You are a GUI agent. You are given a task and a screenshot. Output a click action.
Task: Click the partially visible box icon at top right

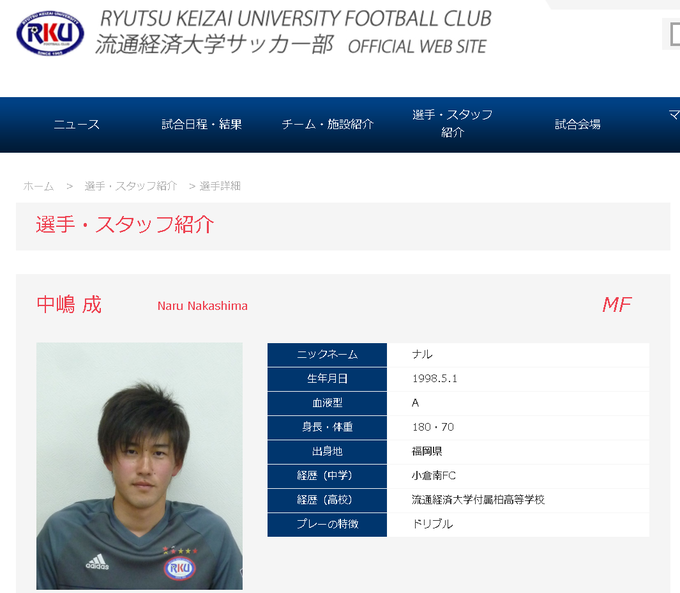point(674,34)
